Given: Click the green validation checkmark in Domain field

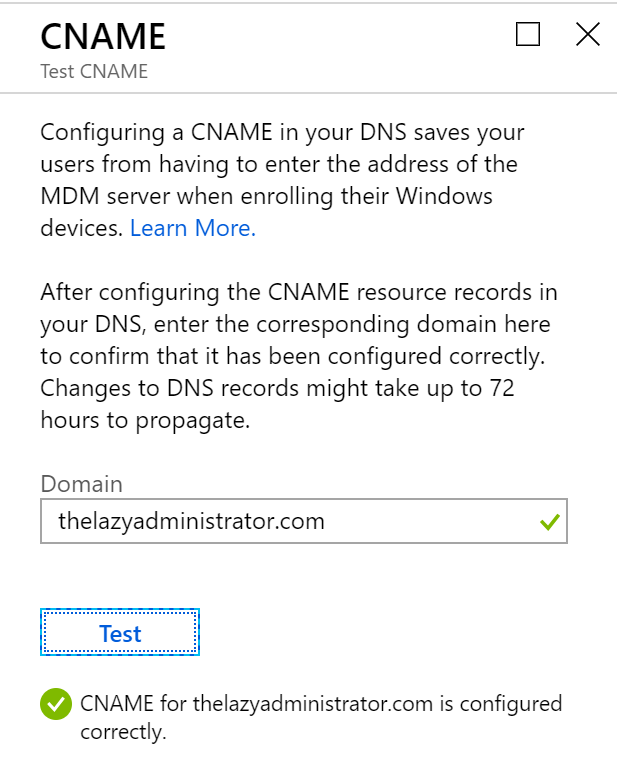Looking at the screenshot, I should click(550, 522).
